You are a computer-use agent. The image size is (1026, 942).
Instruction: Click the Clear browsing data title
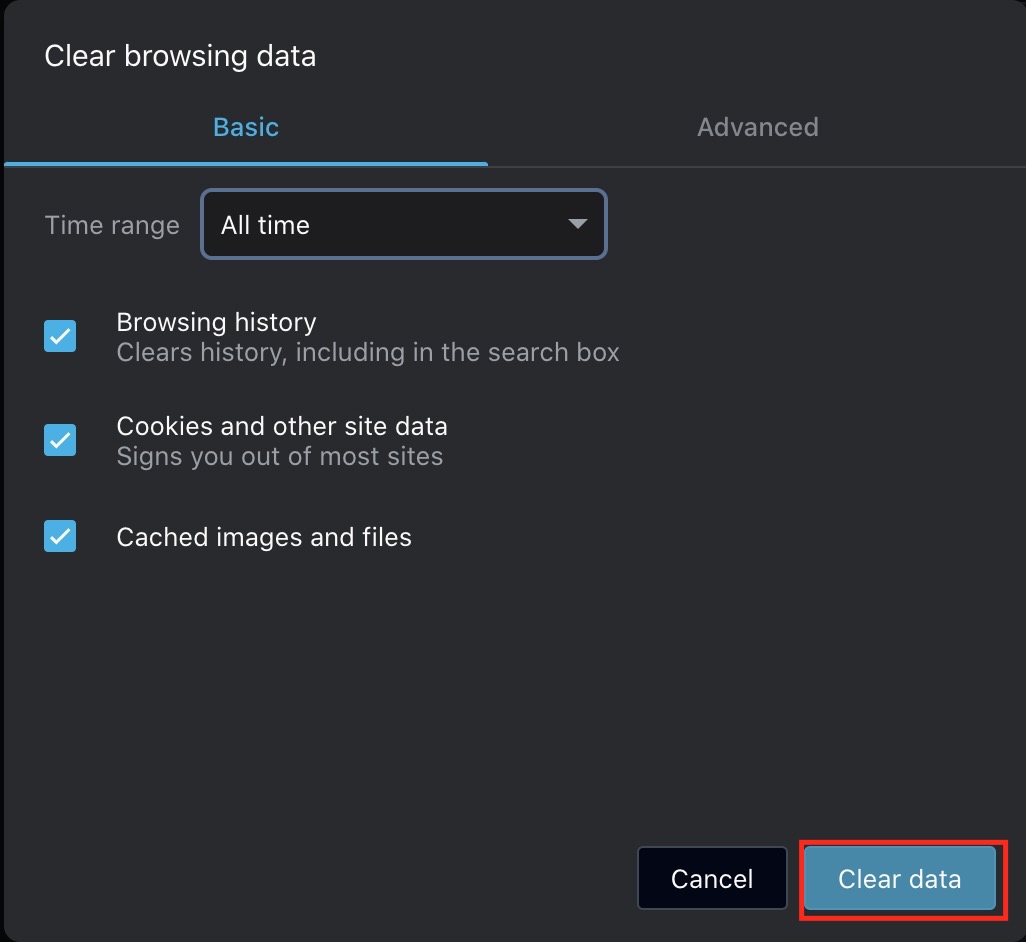pos(181,56)
